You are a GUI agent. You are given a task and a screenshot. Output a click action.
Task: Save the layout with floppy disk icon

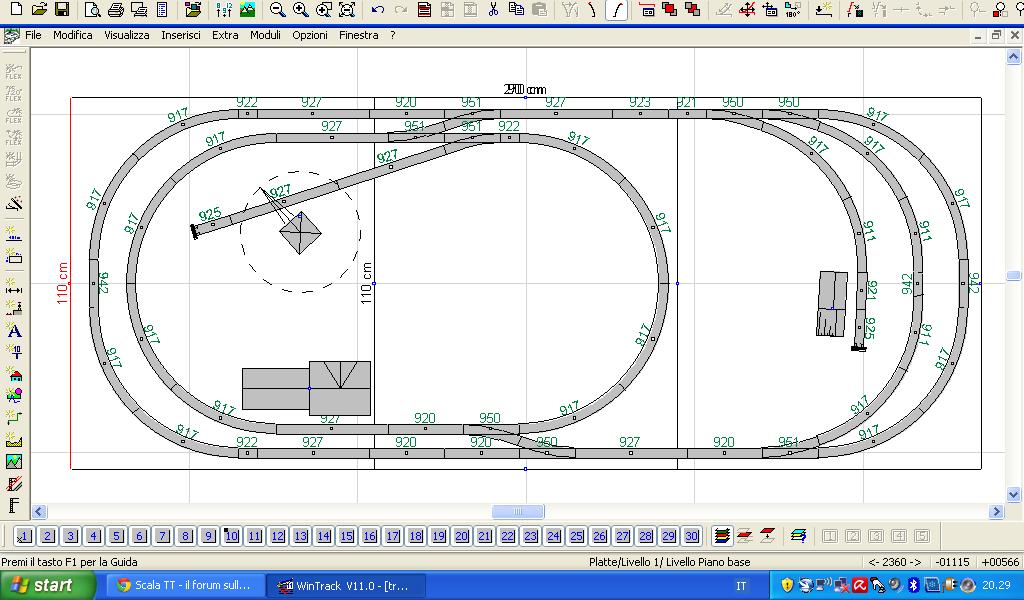tap(62, 9)
